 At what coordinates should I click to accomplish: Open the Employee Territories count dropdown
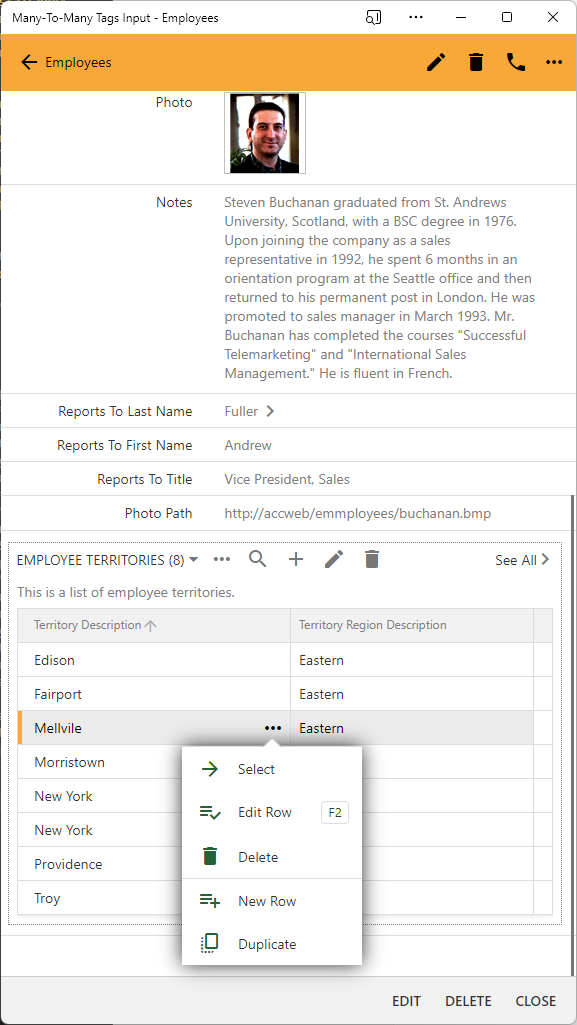pyautogui.click(x=195, y=559)
